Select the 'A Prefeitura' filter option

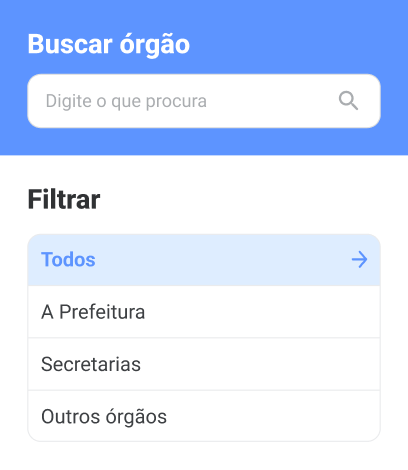(x=204, y=312)
